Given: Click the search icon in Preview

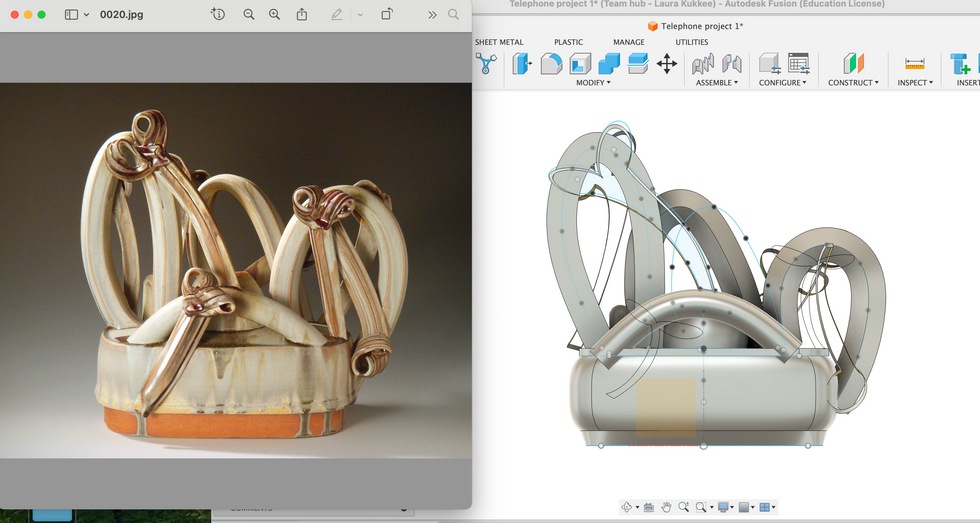Looking at the screenshot, I should [x=454, y=14].
